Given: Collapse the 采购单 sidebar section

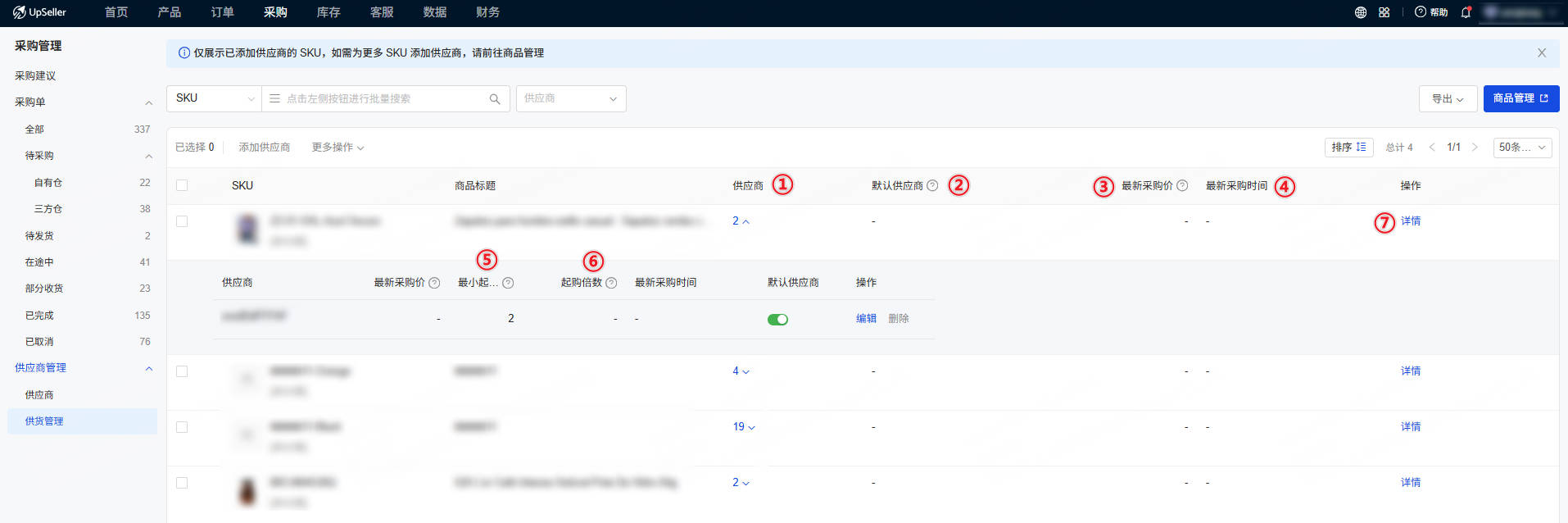Looking at the screenshot, I should click(148, 102).
